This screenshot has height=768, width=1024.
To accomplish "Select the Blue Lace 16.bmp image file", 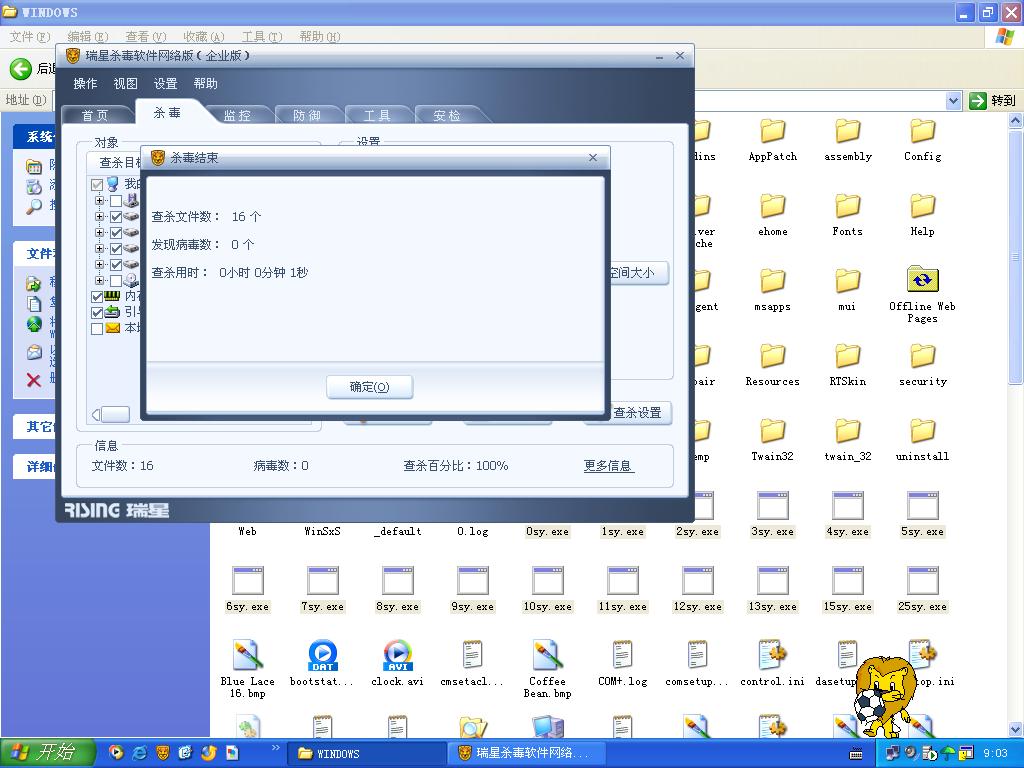I will pyautogui.click(x=248, y=655).
